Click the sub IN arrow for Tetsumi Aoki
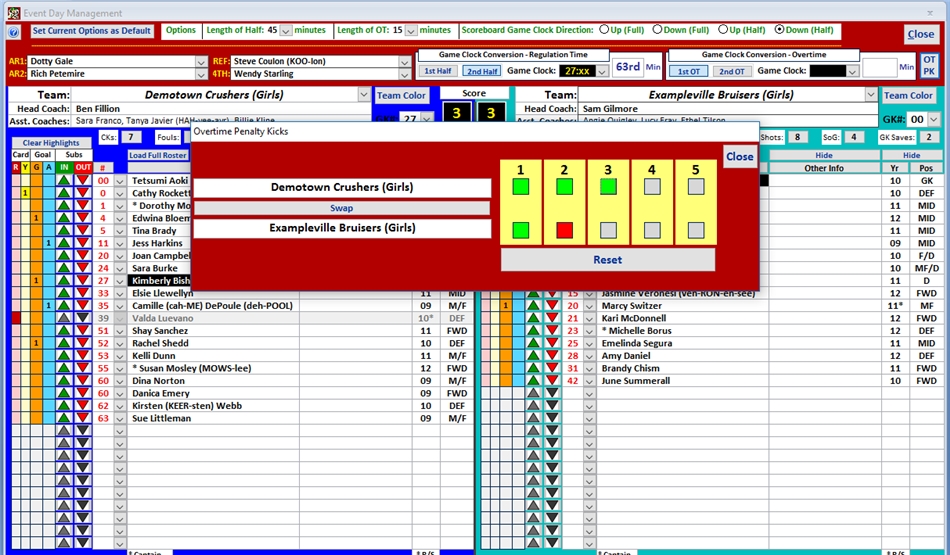The width and height of the screenshot is (950, 555). [x=64, y=181]
